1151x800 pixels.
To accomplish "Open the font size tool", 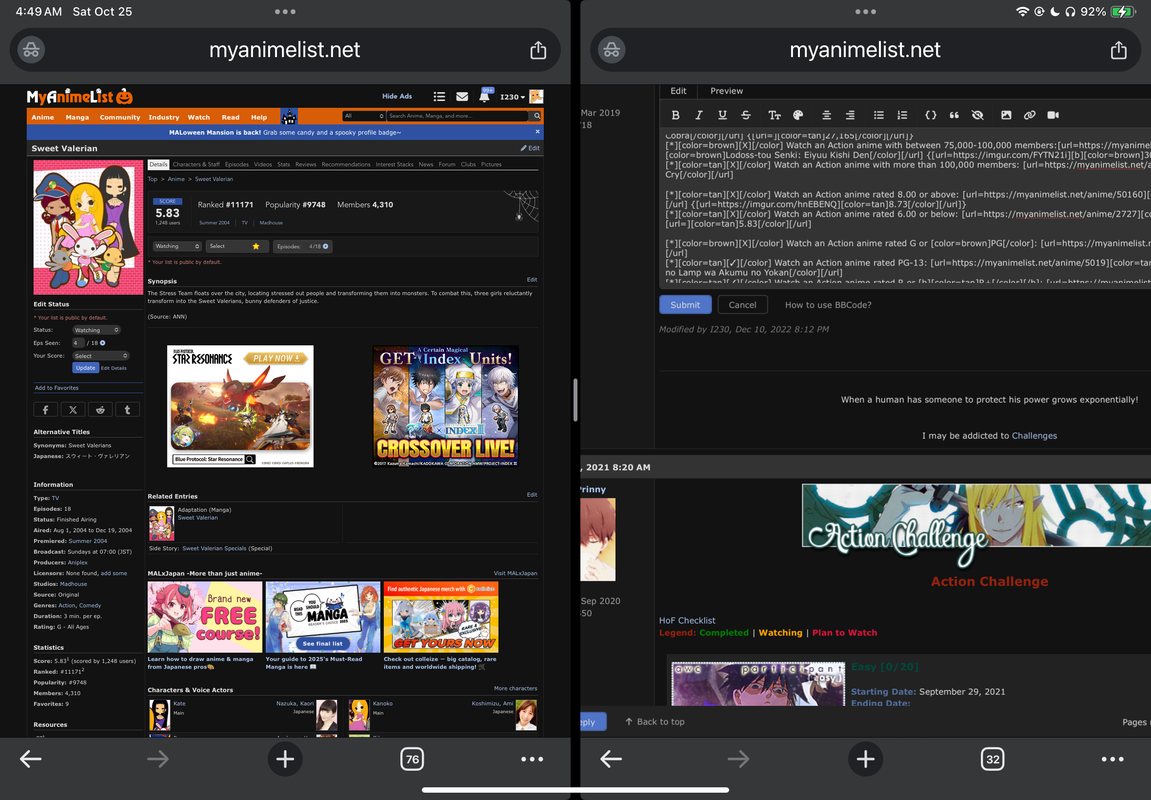I will tap(774, 115).
